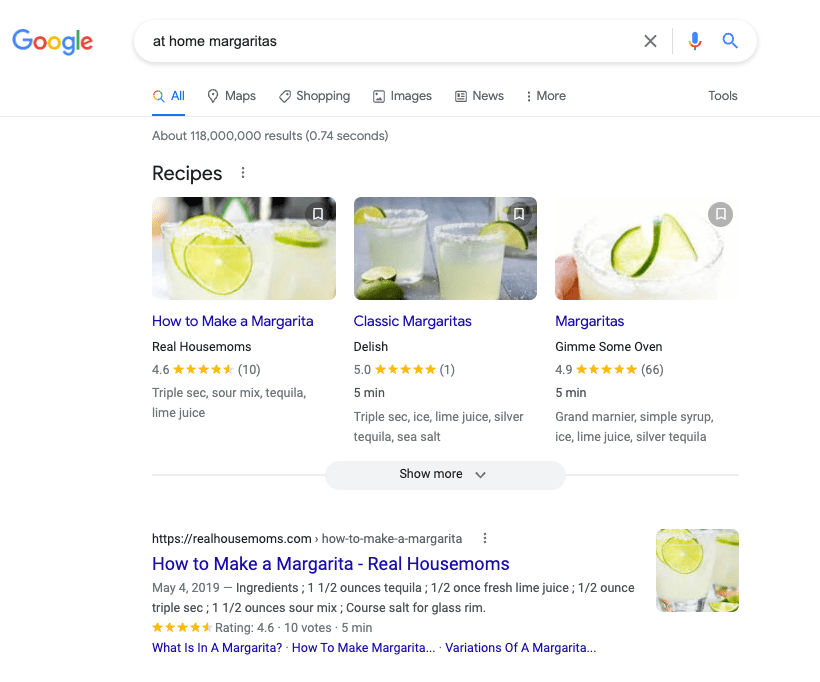Clear the search box with the X icon
820x682 pixels.
pyautogui.click(x=650, y=41)
